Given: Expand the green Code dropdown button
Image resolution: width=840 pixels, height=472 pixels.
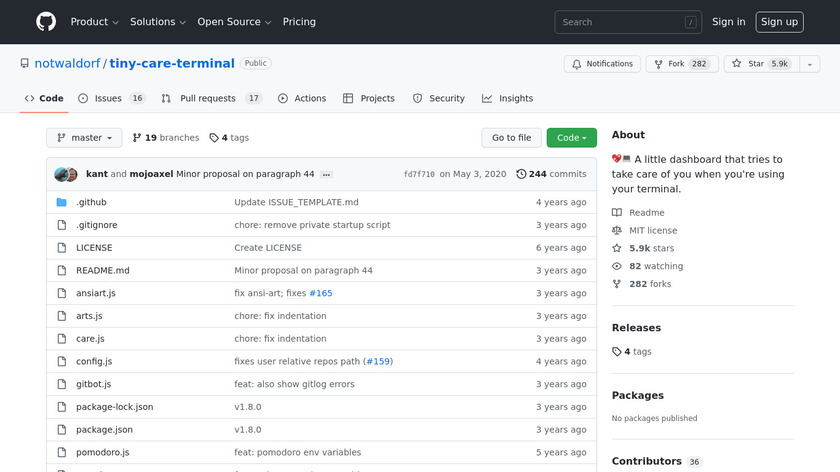Looking at the screenshot, I should point(571,138).
